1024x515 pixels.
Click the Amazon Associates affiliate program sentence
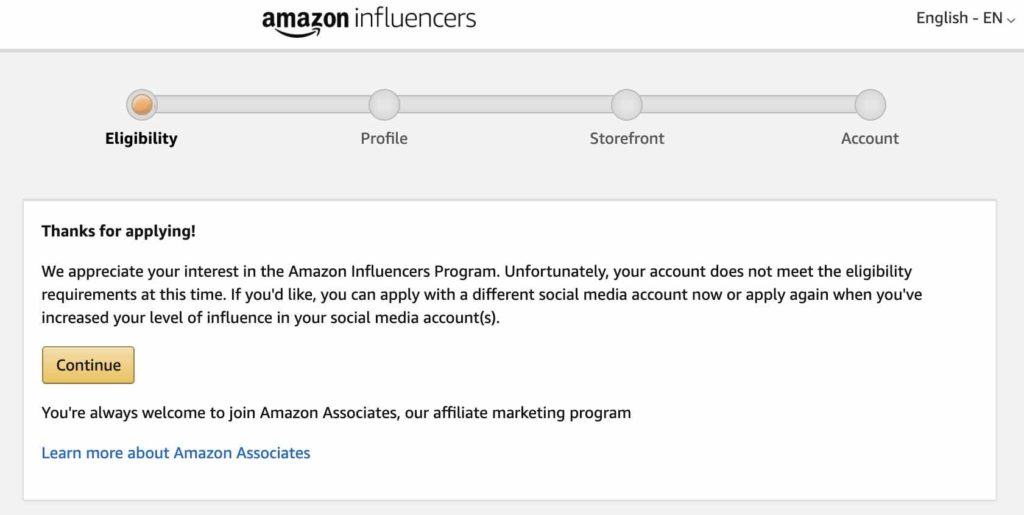[x=336, y=413]
